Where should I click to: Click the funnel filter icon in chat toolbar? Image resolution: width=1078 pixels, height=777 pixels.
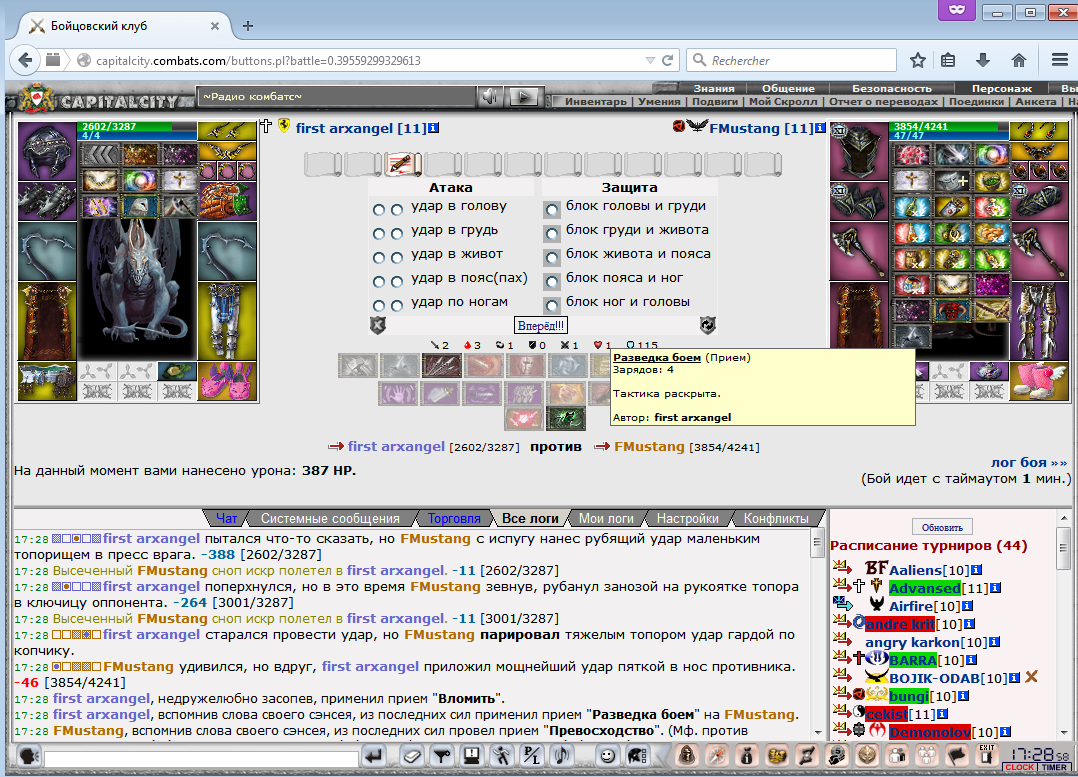[441, 756]
